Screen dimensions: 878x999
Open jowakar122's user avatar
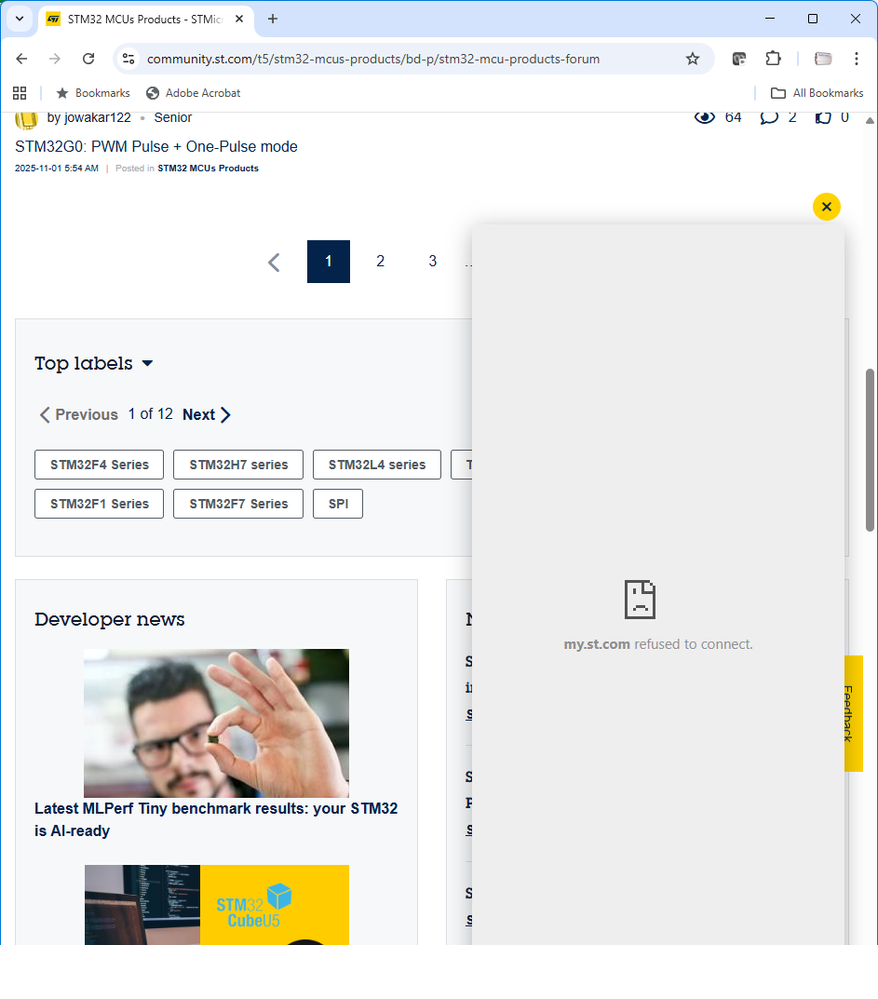pos(26,119)
